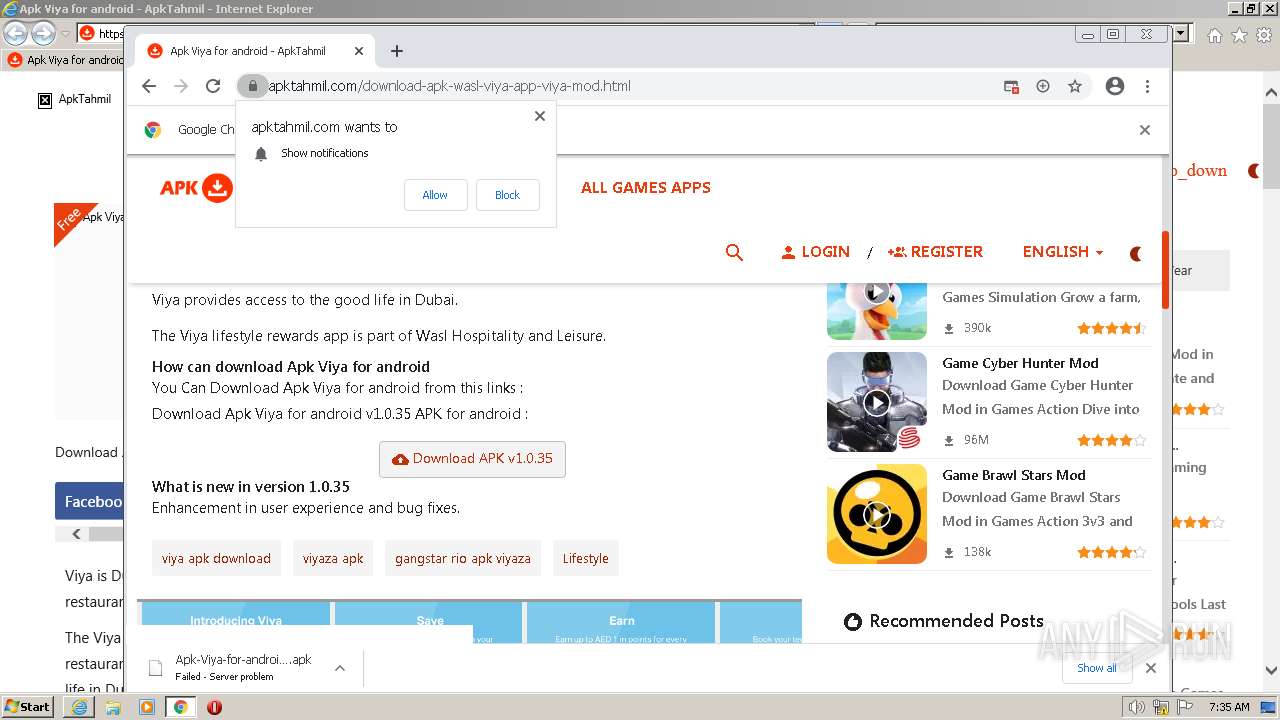Click the pop-up blocked icon in address bar
Image resolution: width=1280 pixels, height=720 pixels.
1011,87
